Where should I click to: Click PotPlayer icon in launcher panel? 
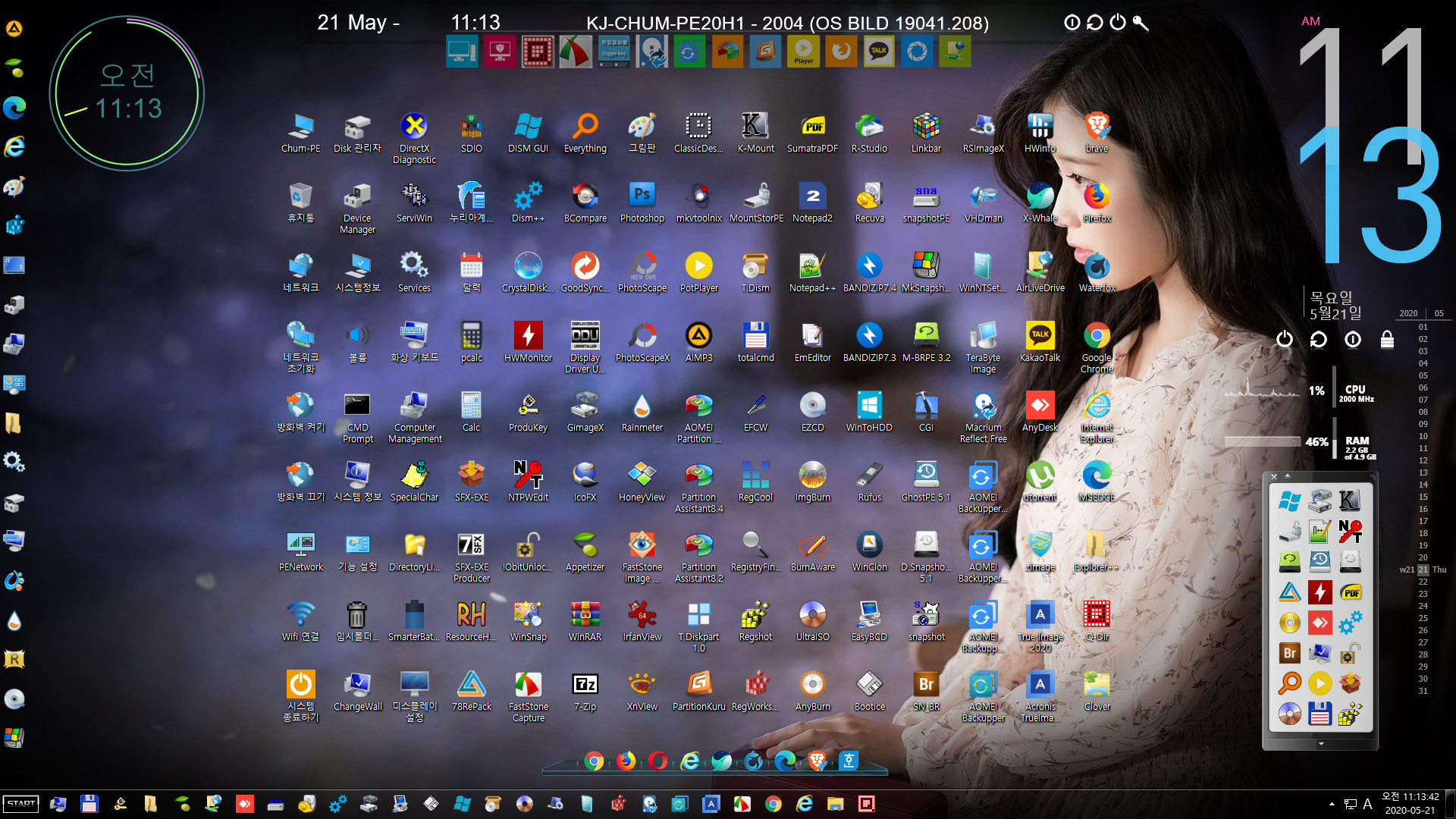(1320, 683)
